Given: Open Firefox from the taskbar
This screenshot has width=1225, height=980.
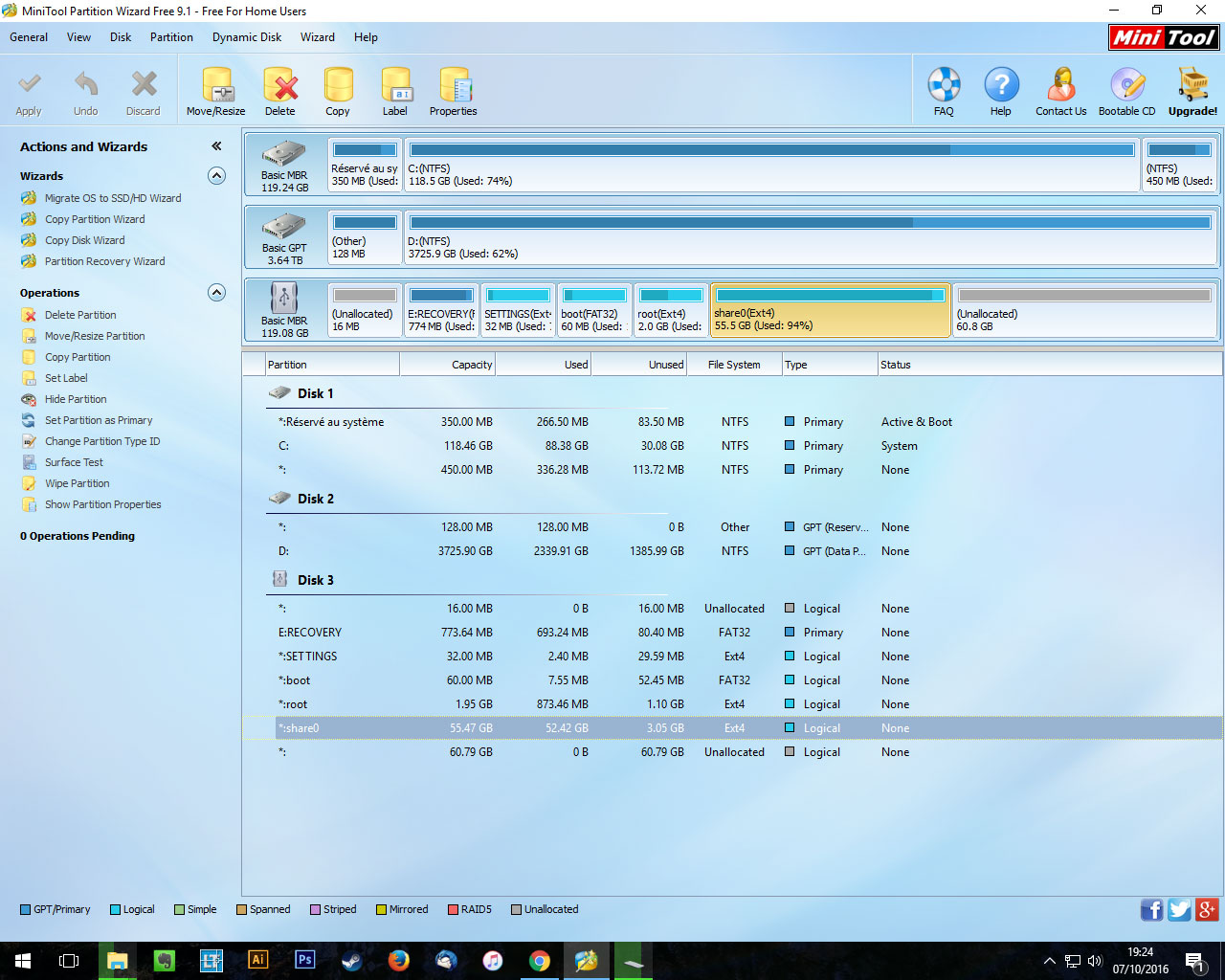Looking at the screenshot, I should tap(399, 960).
